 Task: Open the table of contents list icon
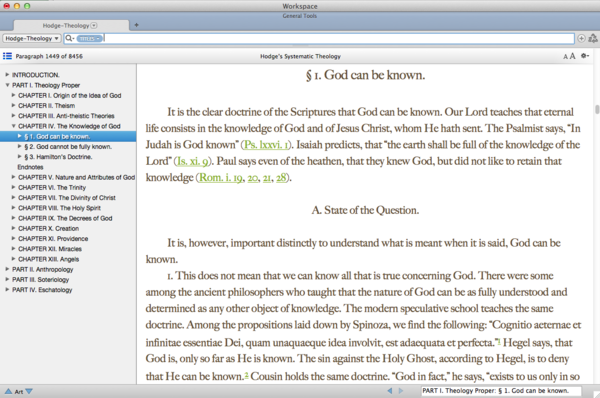[x=7, y=56]
